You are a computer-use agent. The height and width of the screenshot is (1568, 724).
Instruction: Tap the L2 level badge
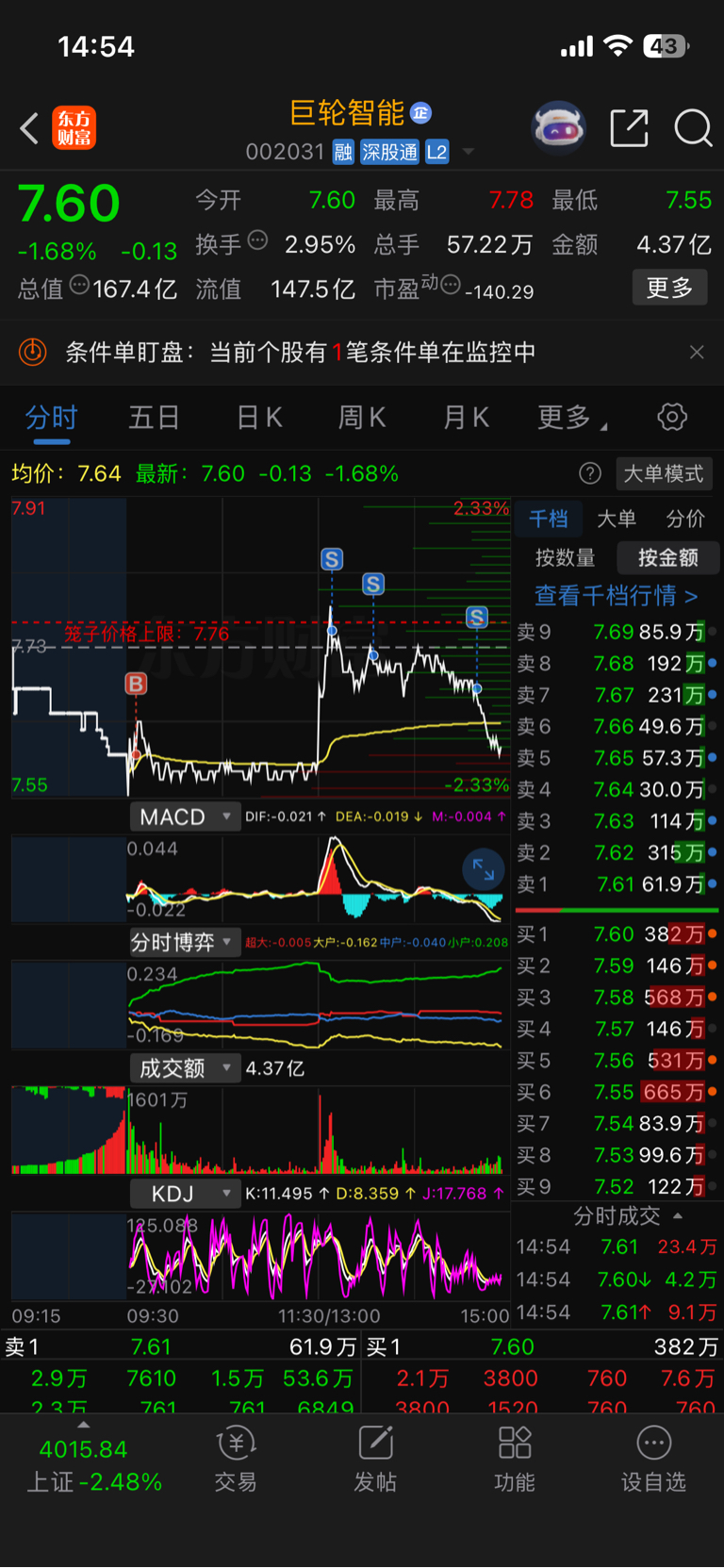coord(436,152)
